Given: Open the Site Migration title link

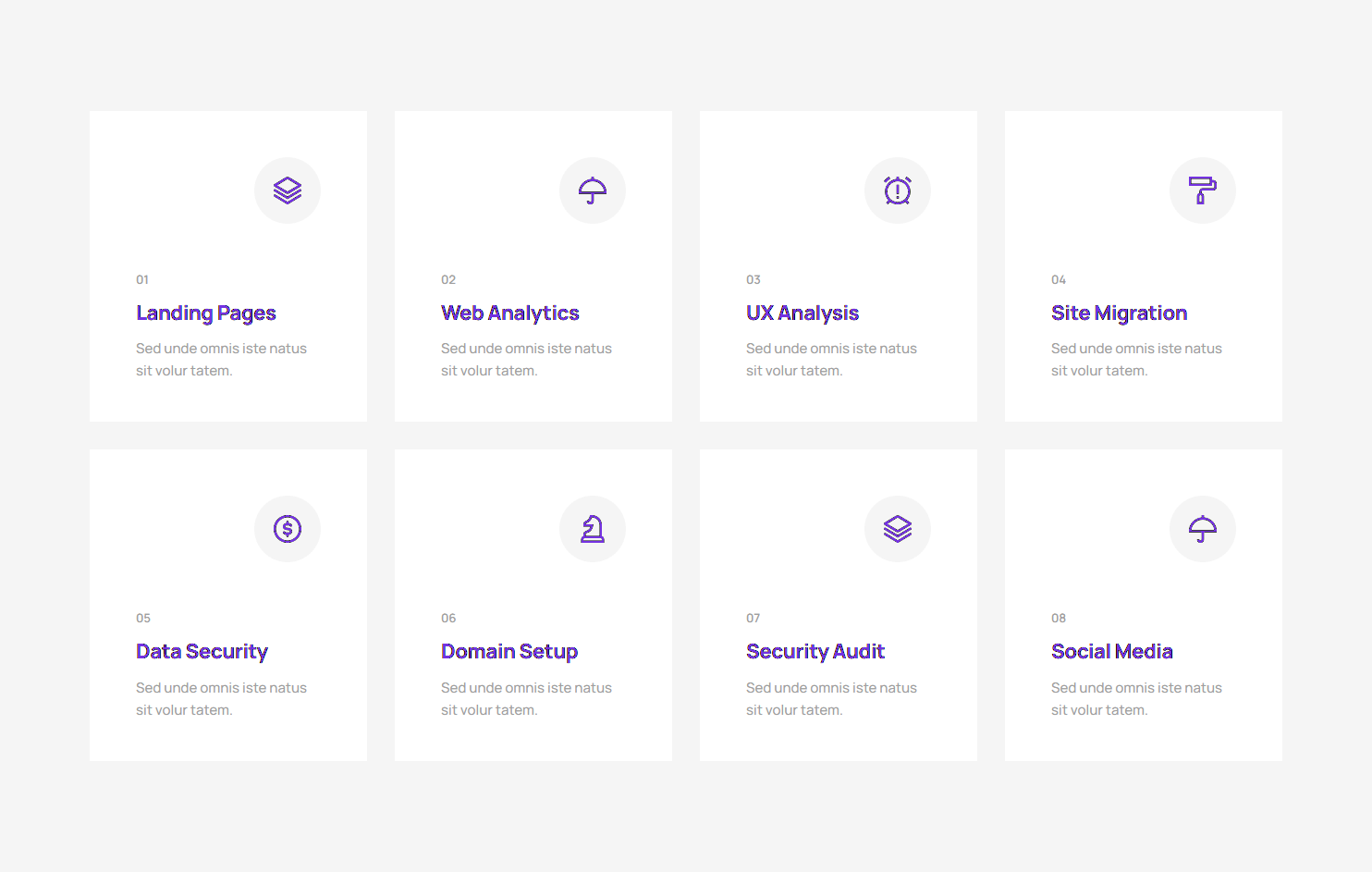Looking at the screenshot, I should (x=1119, y=313).
